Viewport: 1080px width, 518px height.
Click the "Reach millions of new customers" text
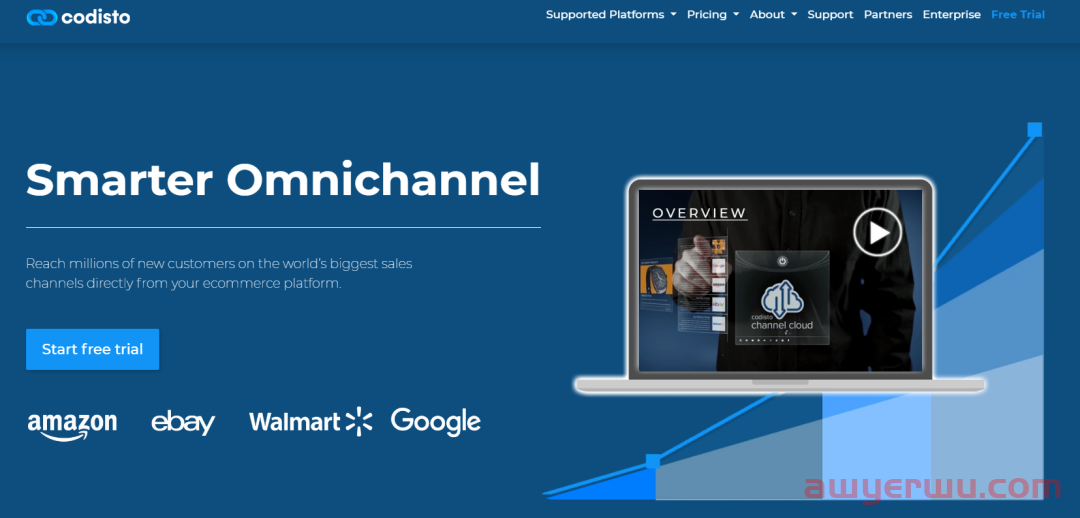point(219,273)
